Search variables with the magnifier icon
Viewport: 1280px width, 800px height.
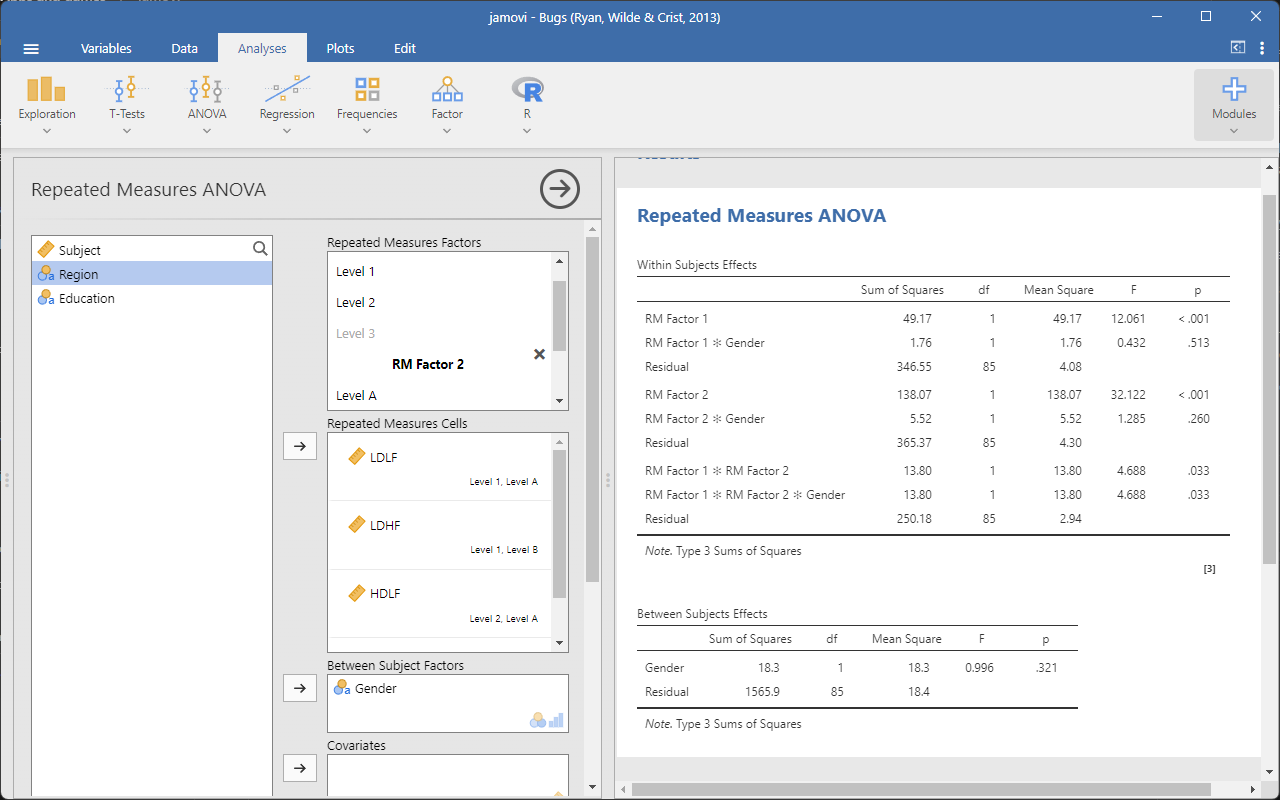pyautogui.click(x=260, y=249)
